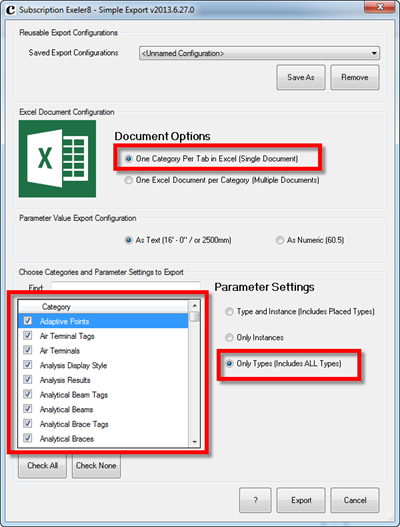Select One Excel Document per Category
Image resolution: width=400 pixels, height=527 pixels.
coord(222,180)
